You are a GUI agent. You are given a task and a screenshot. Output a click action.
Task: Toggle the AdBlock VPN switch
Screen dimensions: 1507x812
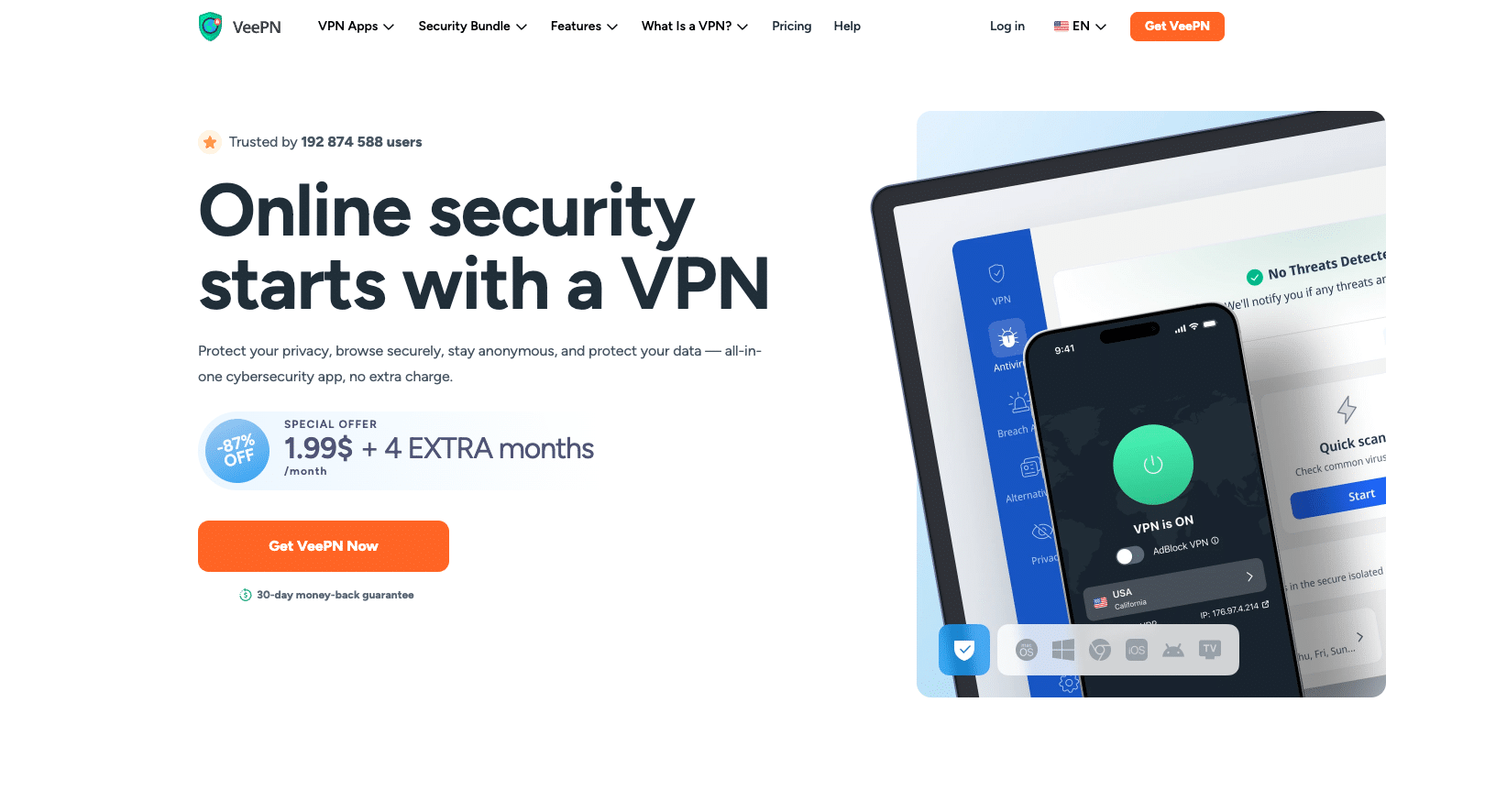(1129, 555)
